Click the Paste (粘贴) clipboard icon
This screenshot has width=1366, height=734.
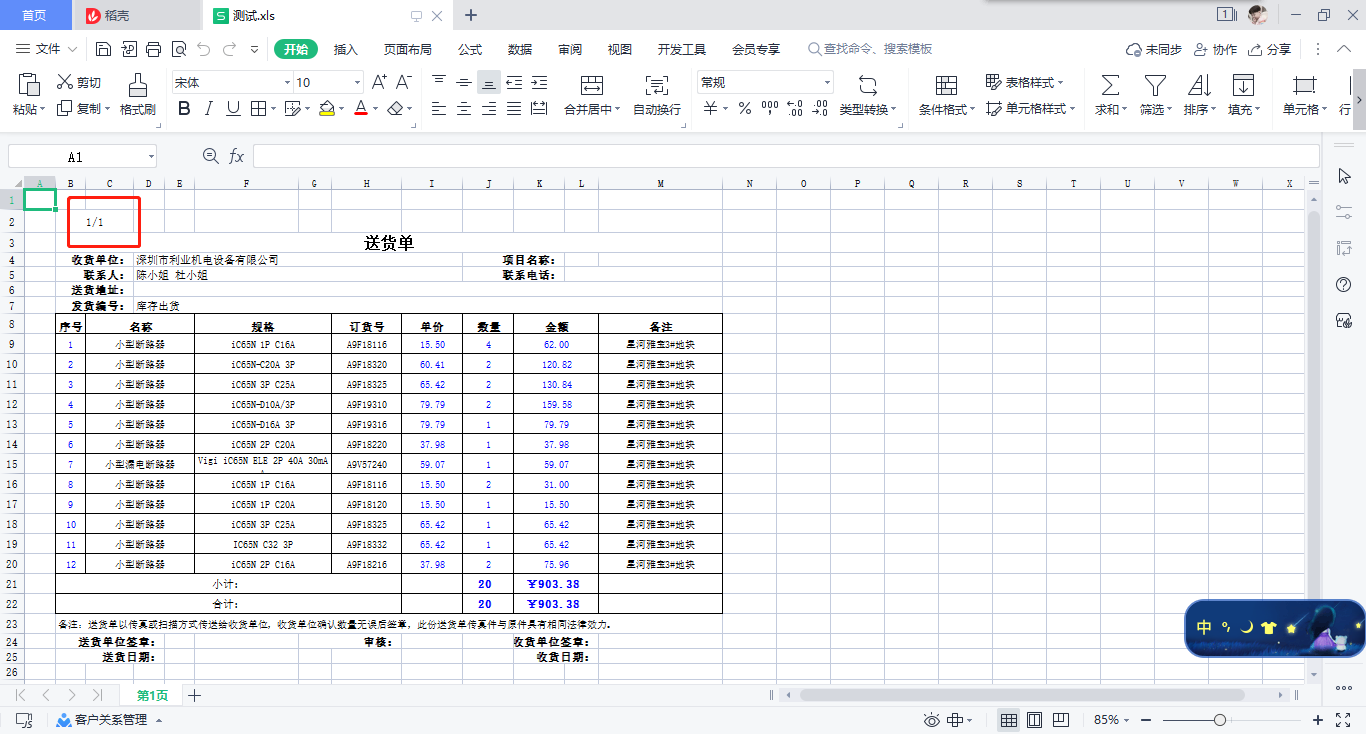pos(29,84)
